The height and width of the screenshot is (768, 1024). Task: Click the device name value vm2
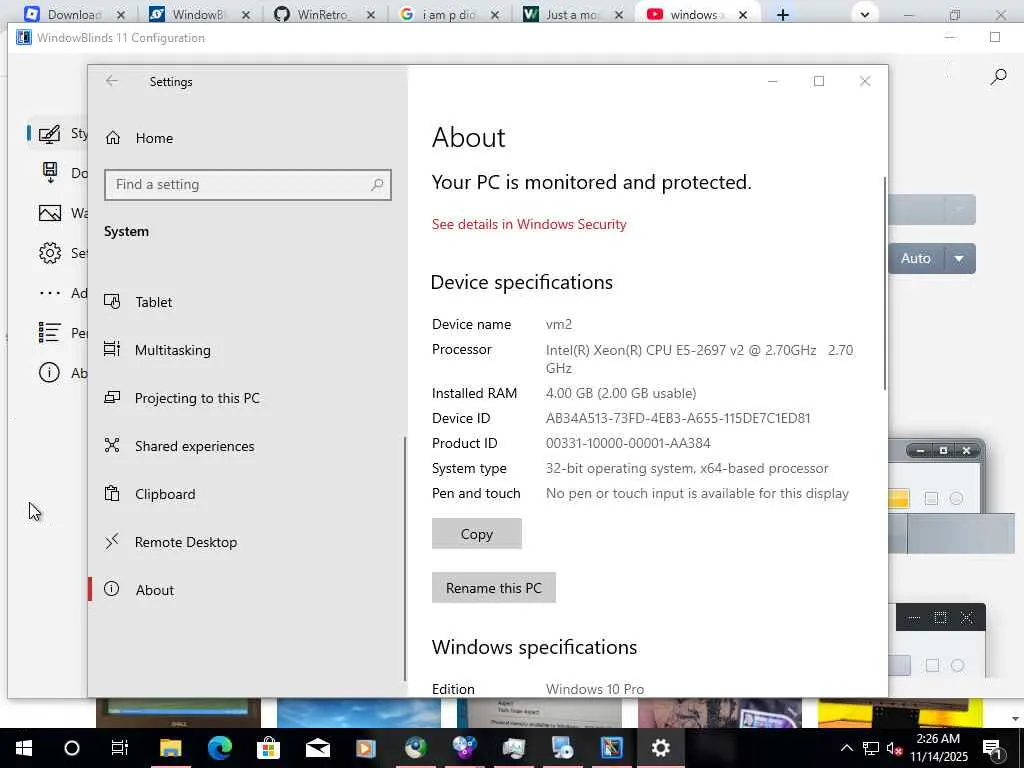click(559, 324)
